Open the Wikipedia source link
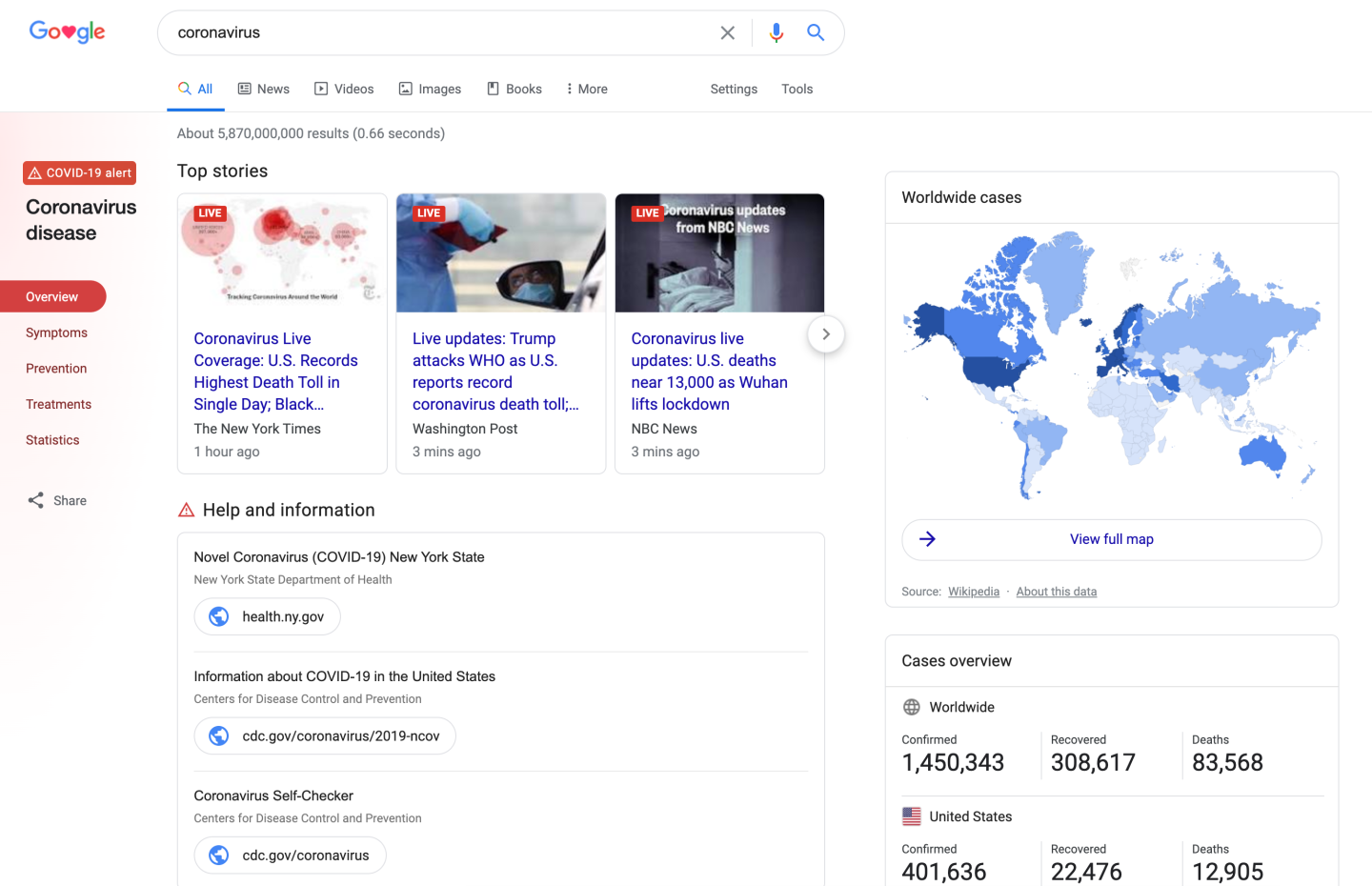This screenshot has height=886, width=1372. coord(973,591)
